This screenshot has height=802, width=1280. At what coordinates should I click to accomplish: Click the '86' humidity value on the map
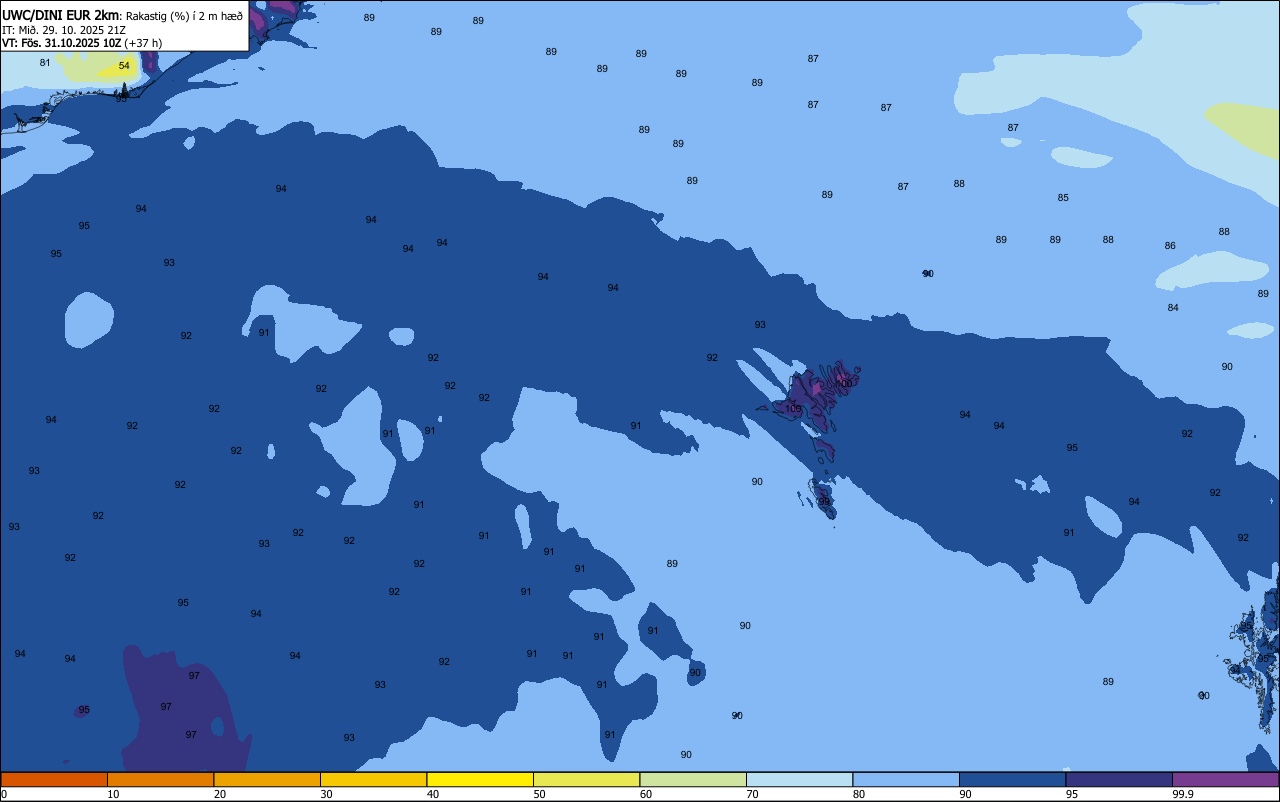click(1170, 245)
